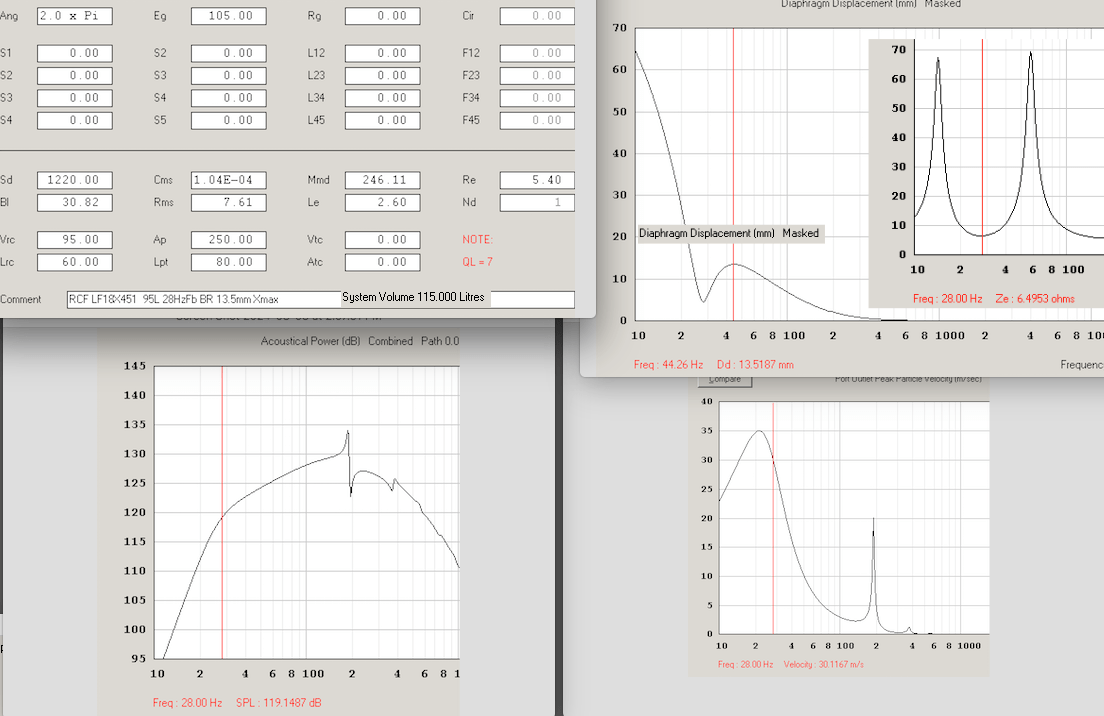This screenshot has width=1104, height=716.
Task: Select the Lpt field showing 80.00
Action: click(229, 263)
